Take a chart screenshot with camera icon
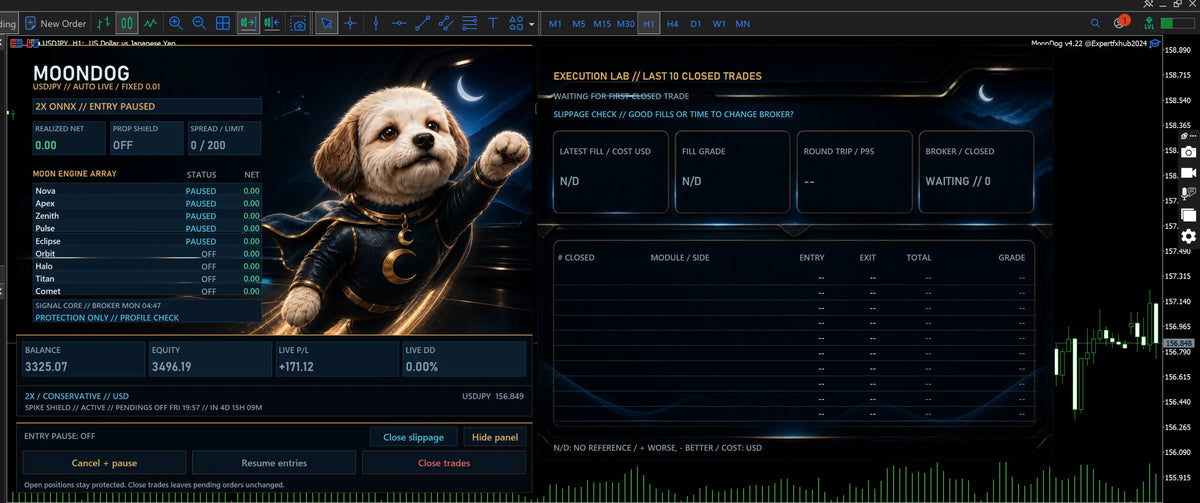1200x503 pixels. tap(298, 22)
